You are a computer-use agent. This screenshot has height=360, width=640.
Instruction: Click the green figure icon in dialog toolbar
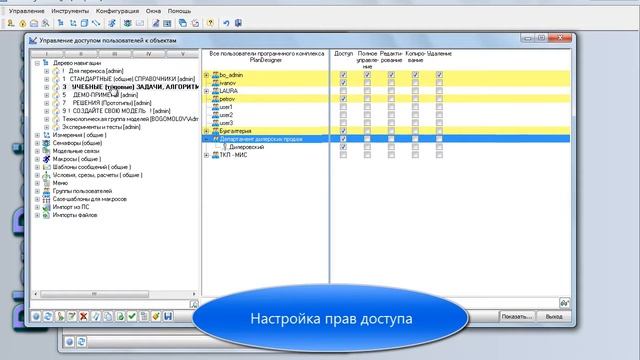tap(60, 316)
